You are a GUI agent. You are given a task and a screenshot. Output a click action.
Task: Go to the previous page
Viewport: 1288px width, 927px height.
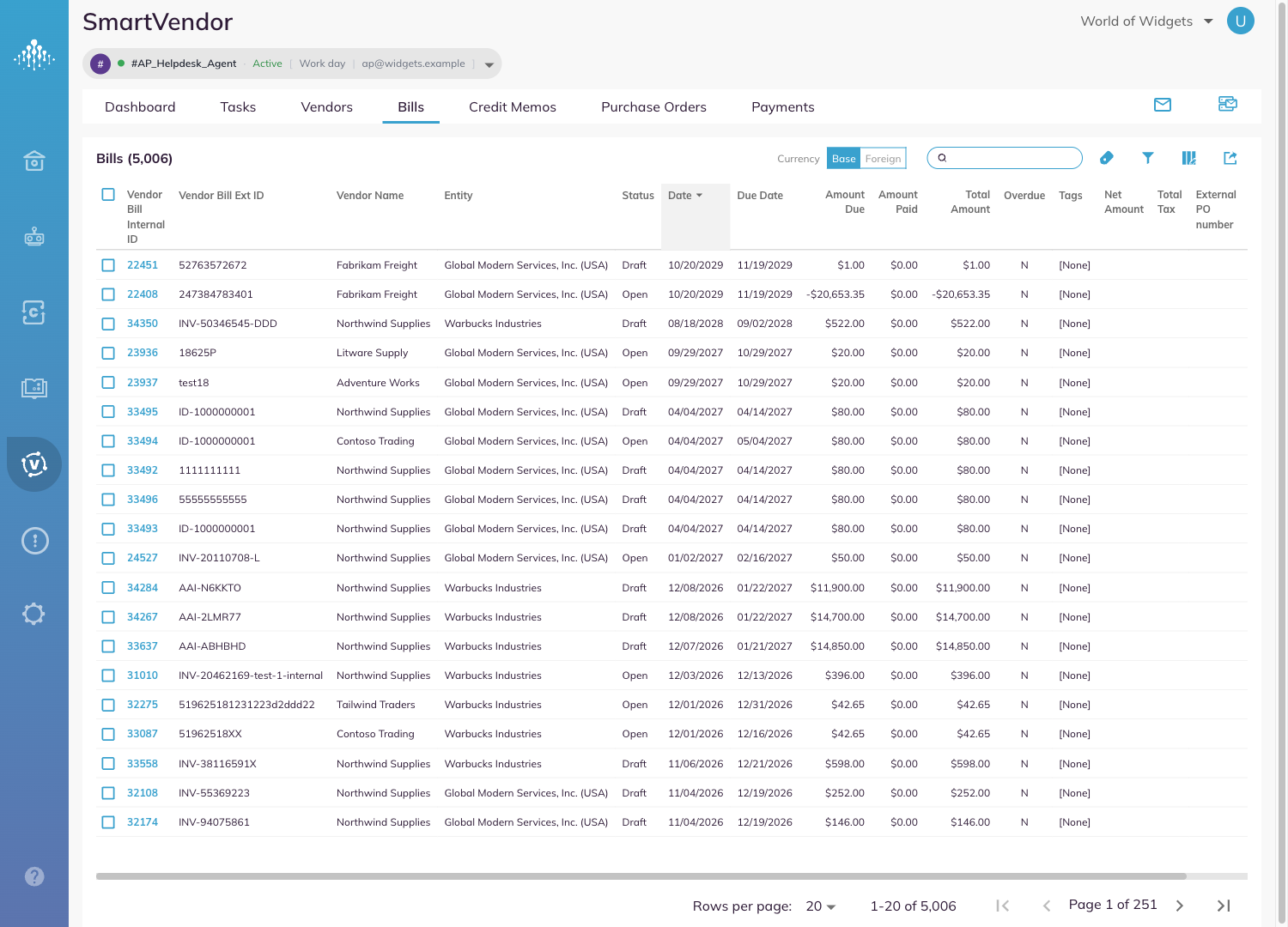[1047, 906]
